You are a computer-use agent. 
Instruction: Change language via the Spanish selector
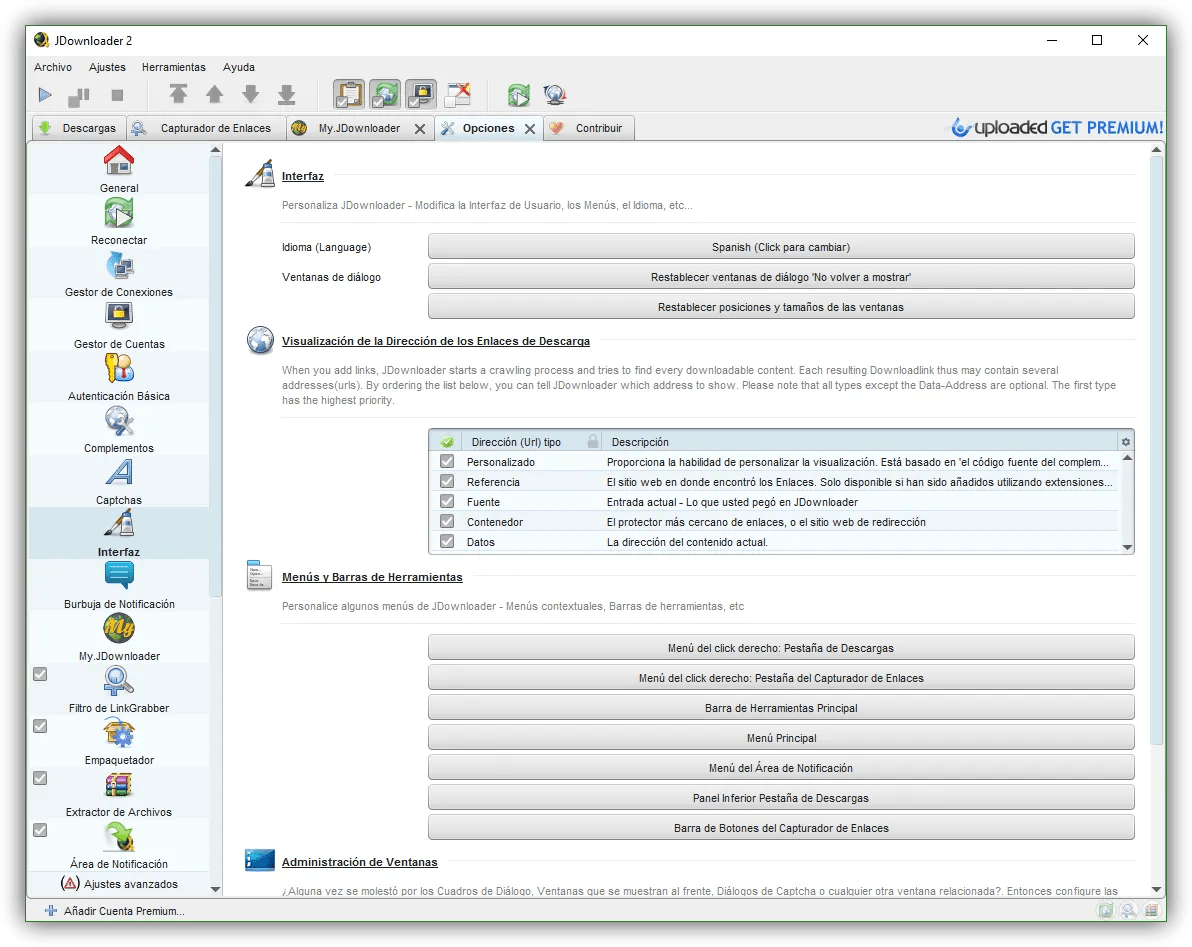click(780, 246)
